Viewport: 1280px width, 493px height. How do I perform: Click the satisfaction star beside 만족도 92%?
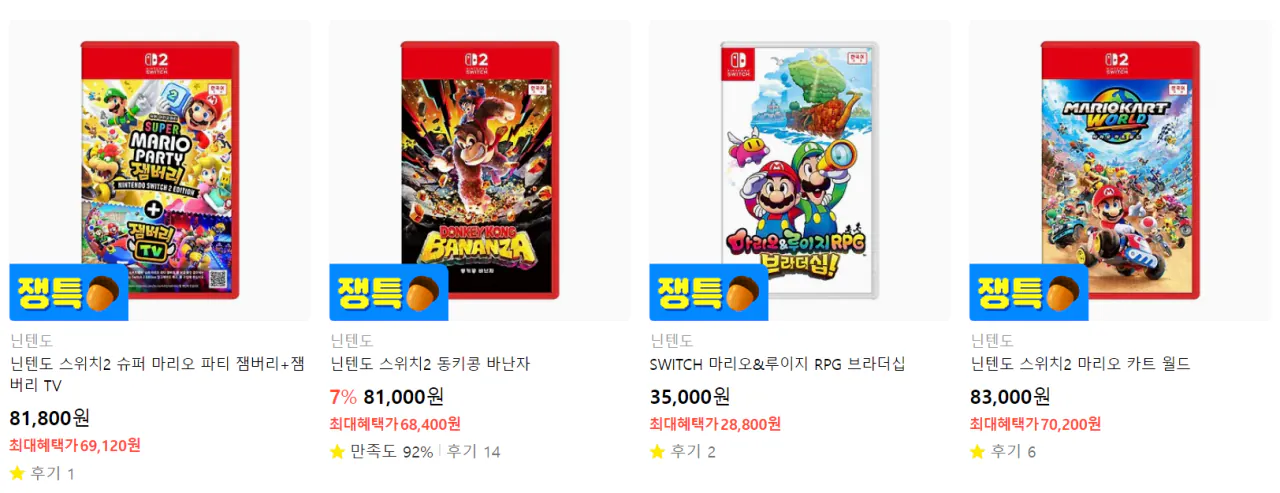coord(337,452)
